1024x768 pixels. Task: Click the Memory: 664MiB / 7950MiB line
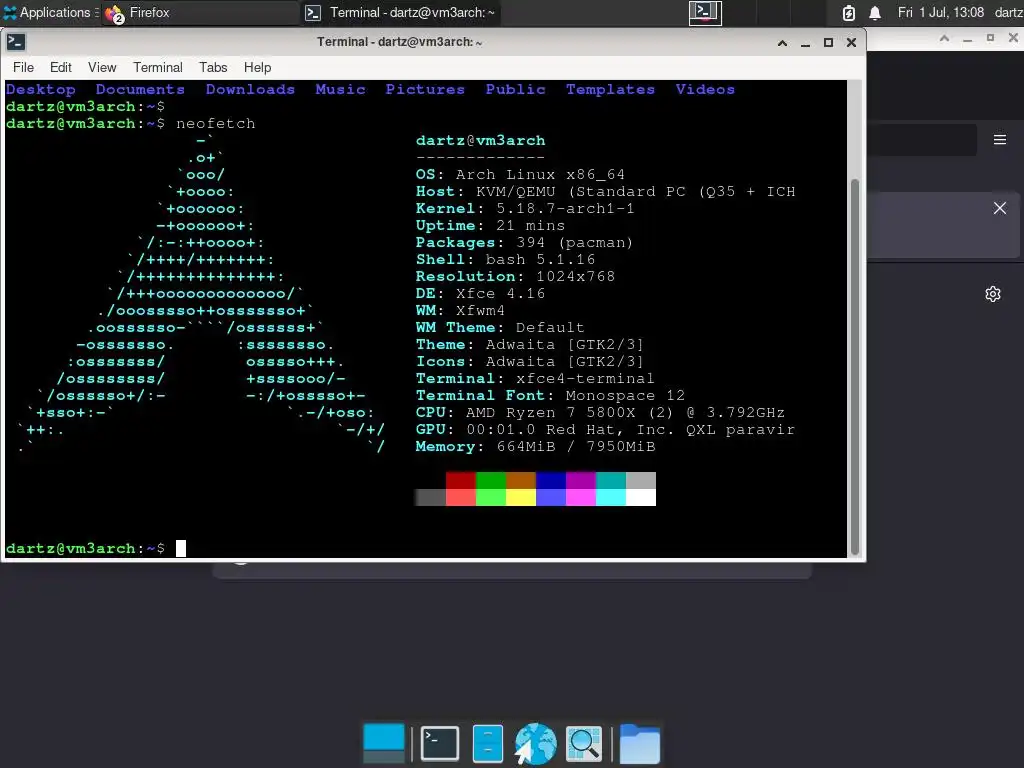coord(535,446)
